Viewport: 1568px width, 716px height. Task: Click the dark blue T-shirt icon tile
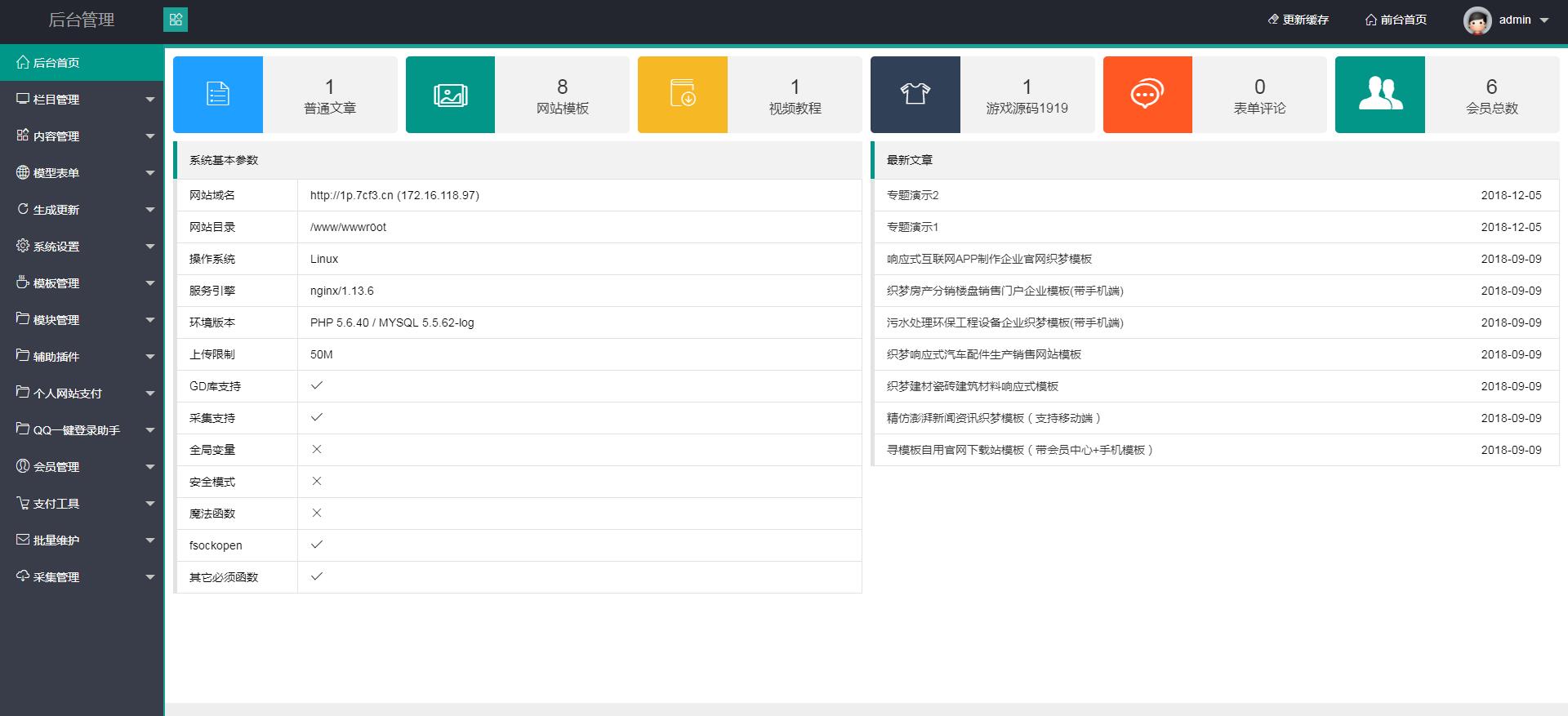pos(915,94)
